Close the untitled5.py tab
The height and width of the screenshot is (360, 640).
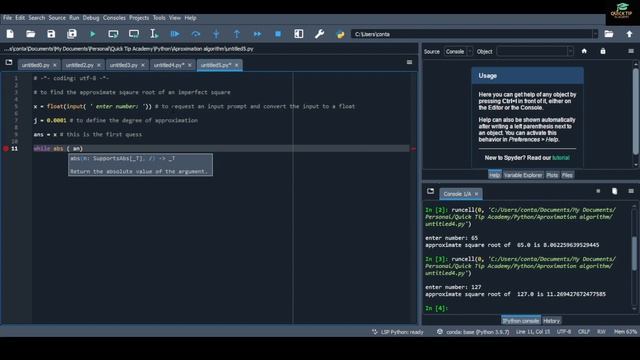[x=236, y=65]
